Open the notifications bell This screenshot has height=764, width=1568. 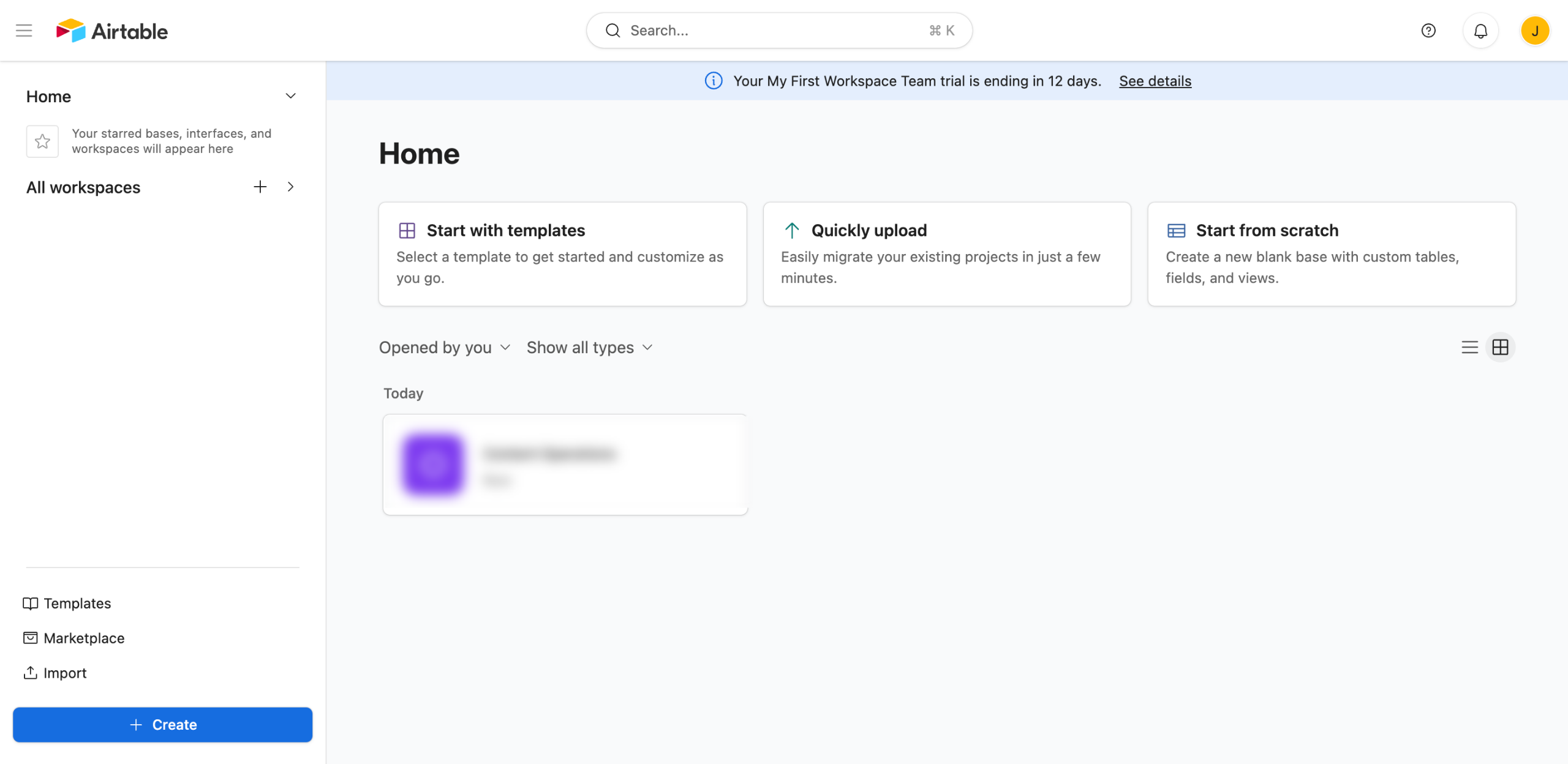tap(1480, 31)
